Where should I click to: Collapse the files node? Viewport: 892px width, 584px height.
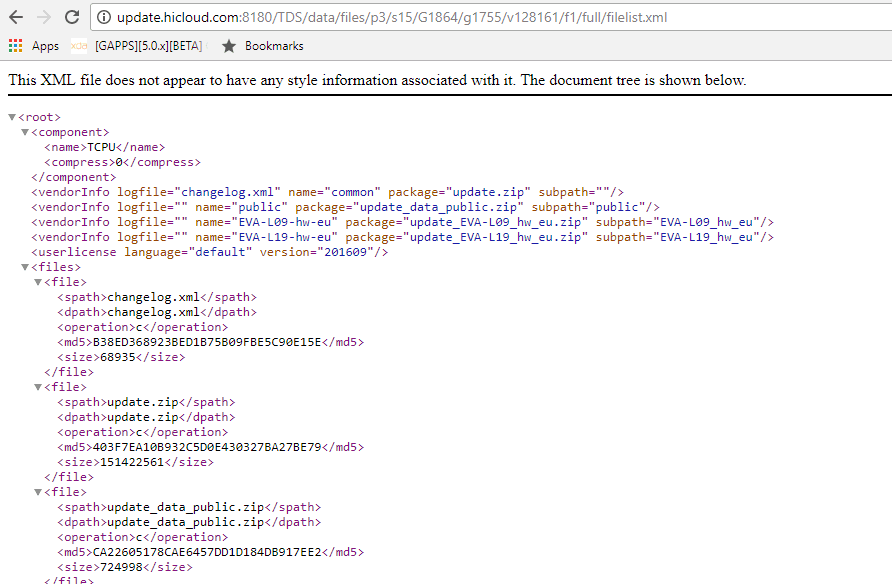(25, 267)
